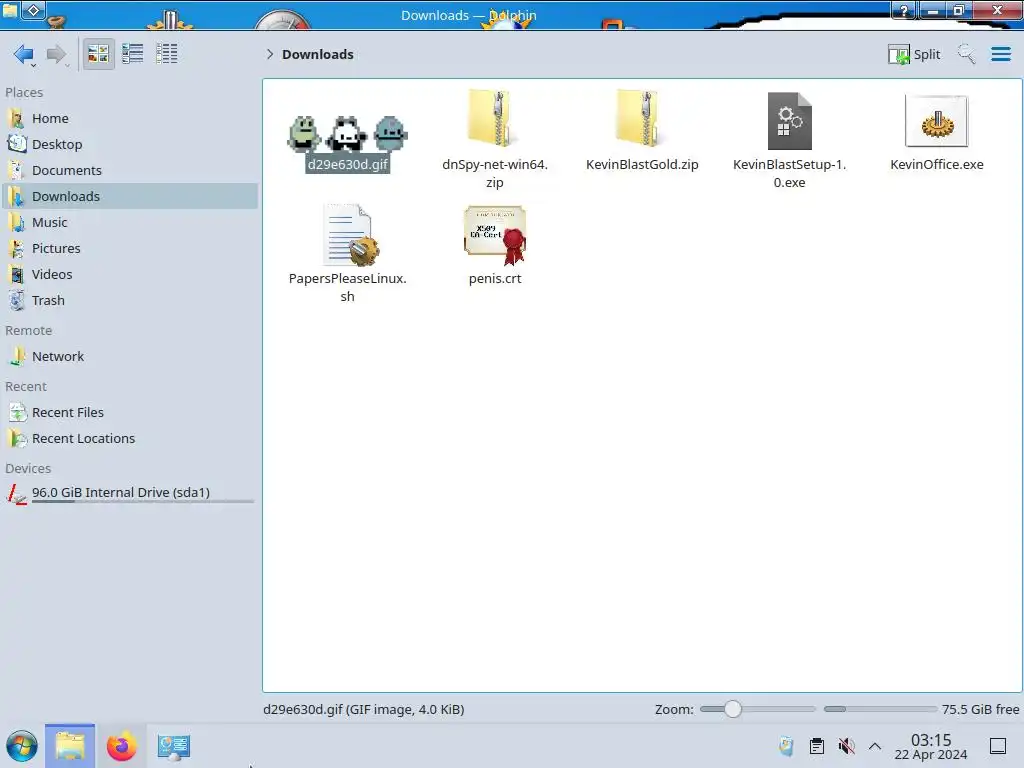Go forward with the grey forward arrow
1024x768 pixels.
(56, 54)
